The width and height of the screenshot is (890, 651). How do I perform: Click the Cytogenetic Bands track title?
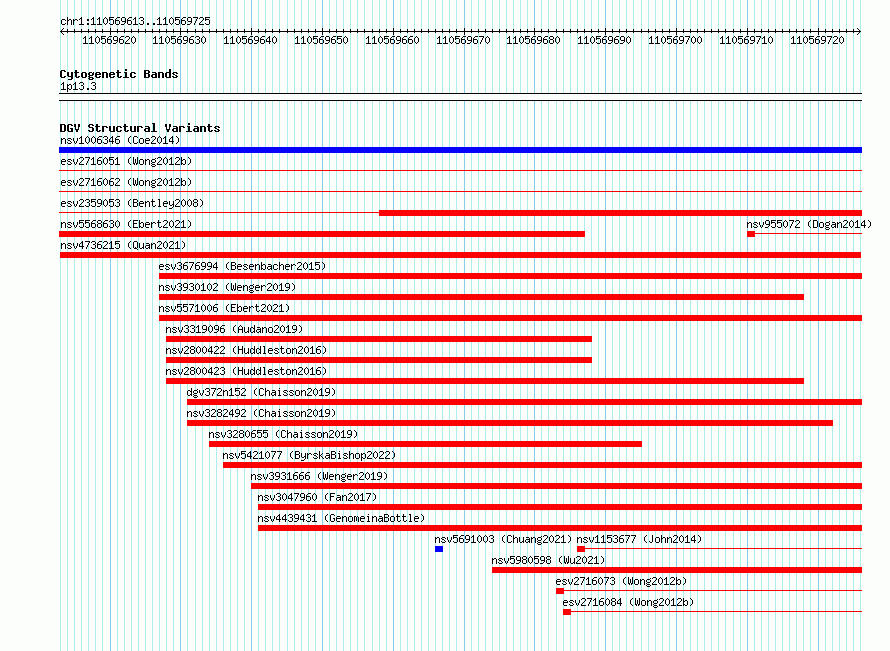click(119, 74)
